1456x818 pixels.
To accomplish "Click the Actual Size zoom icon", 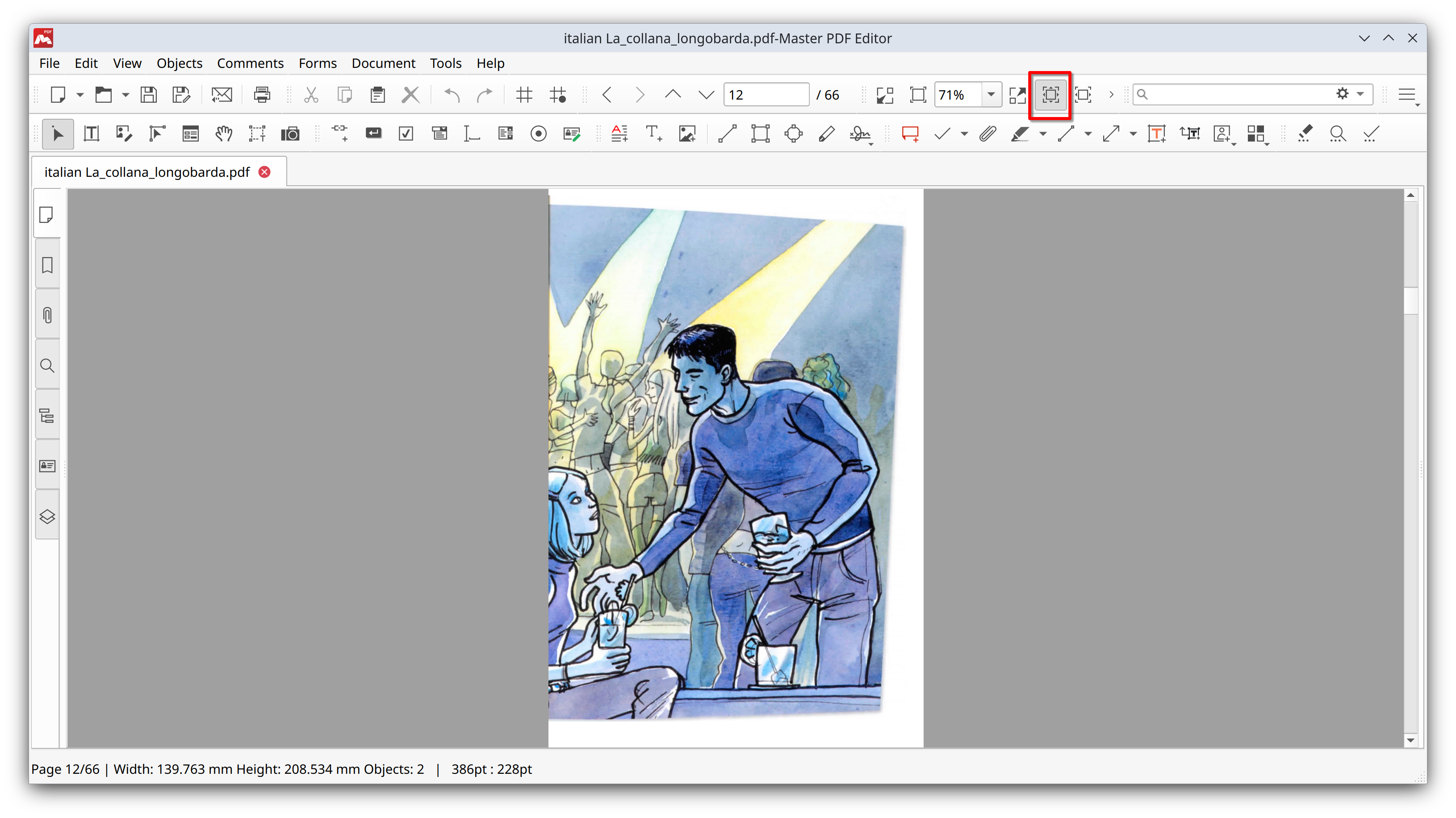I will click(x=885, y=94).
